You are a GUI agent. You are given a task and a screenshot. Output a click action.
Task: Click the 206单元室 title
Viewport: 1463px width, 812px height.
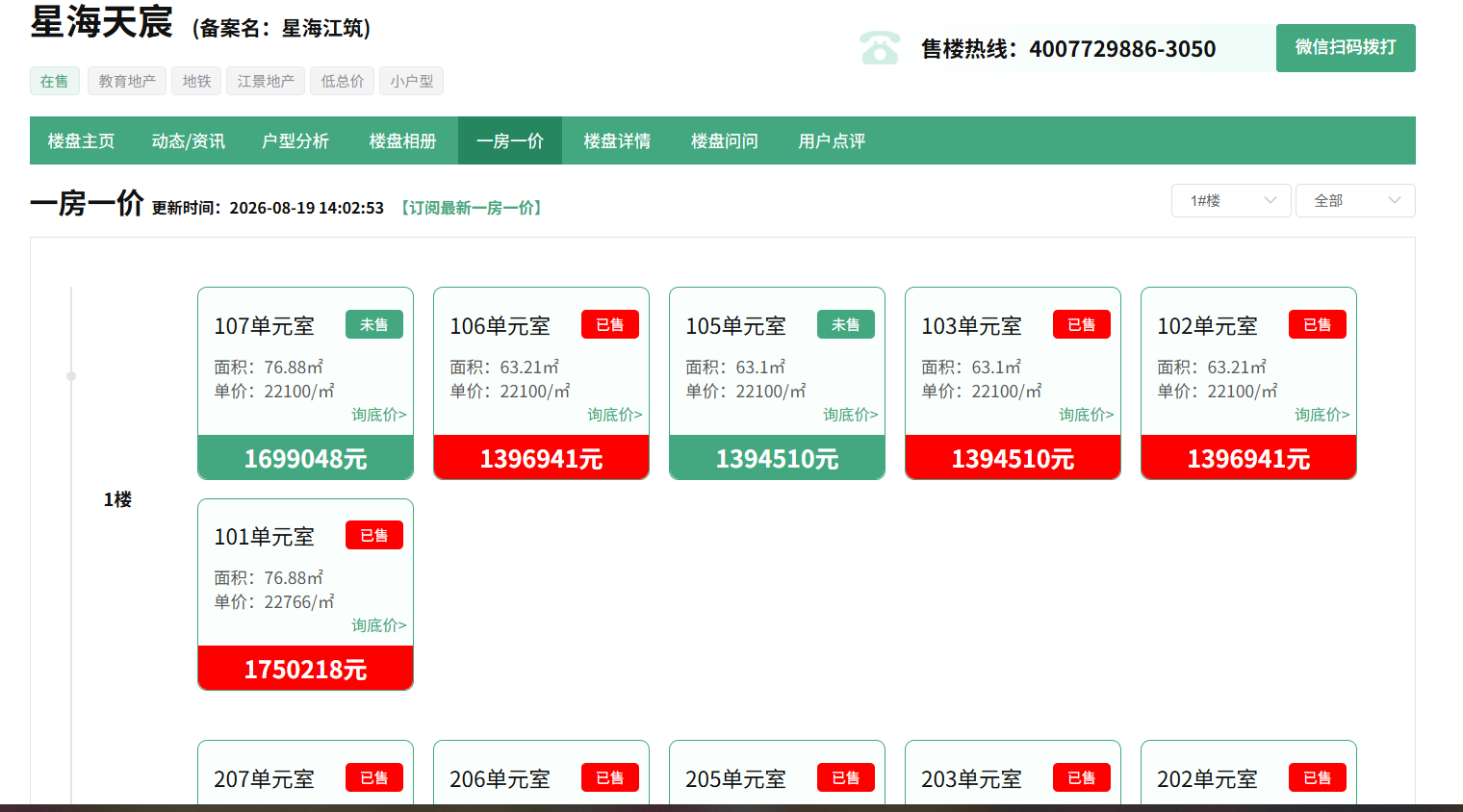[500, 779]
